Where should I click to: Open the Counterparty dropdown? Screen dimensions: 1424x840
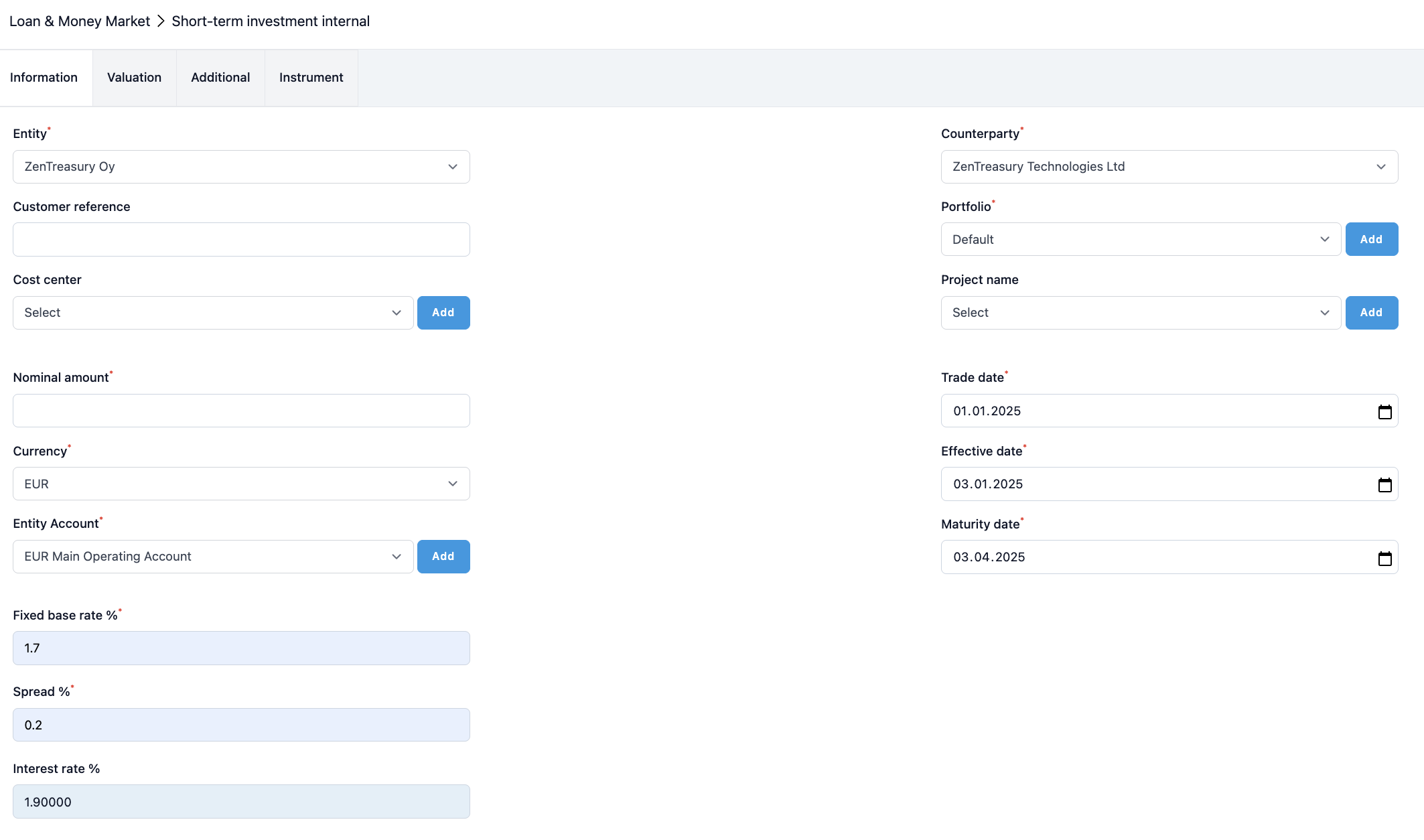point(1169,167)
